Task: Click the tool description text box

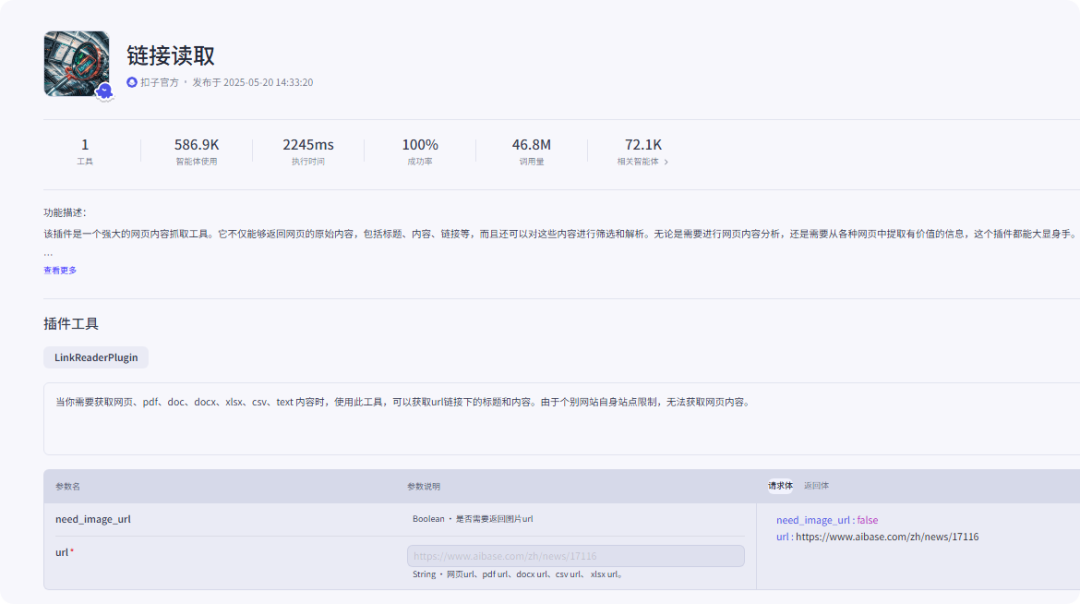Action: (561, 419)
